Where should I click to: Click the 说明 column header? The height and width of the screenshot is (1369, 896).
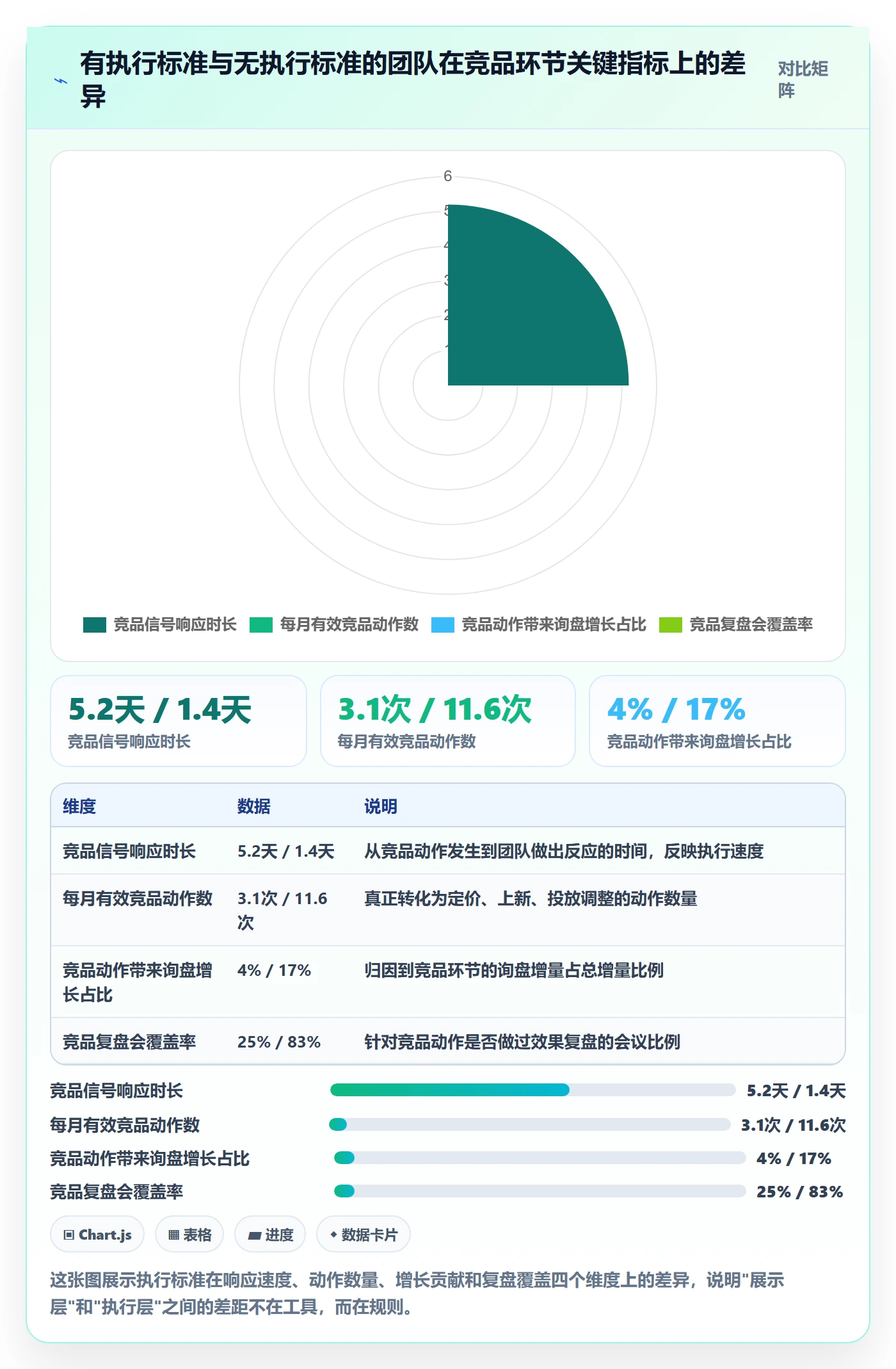381,806
